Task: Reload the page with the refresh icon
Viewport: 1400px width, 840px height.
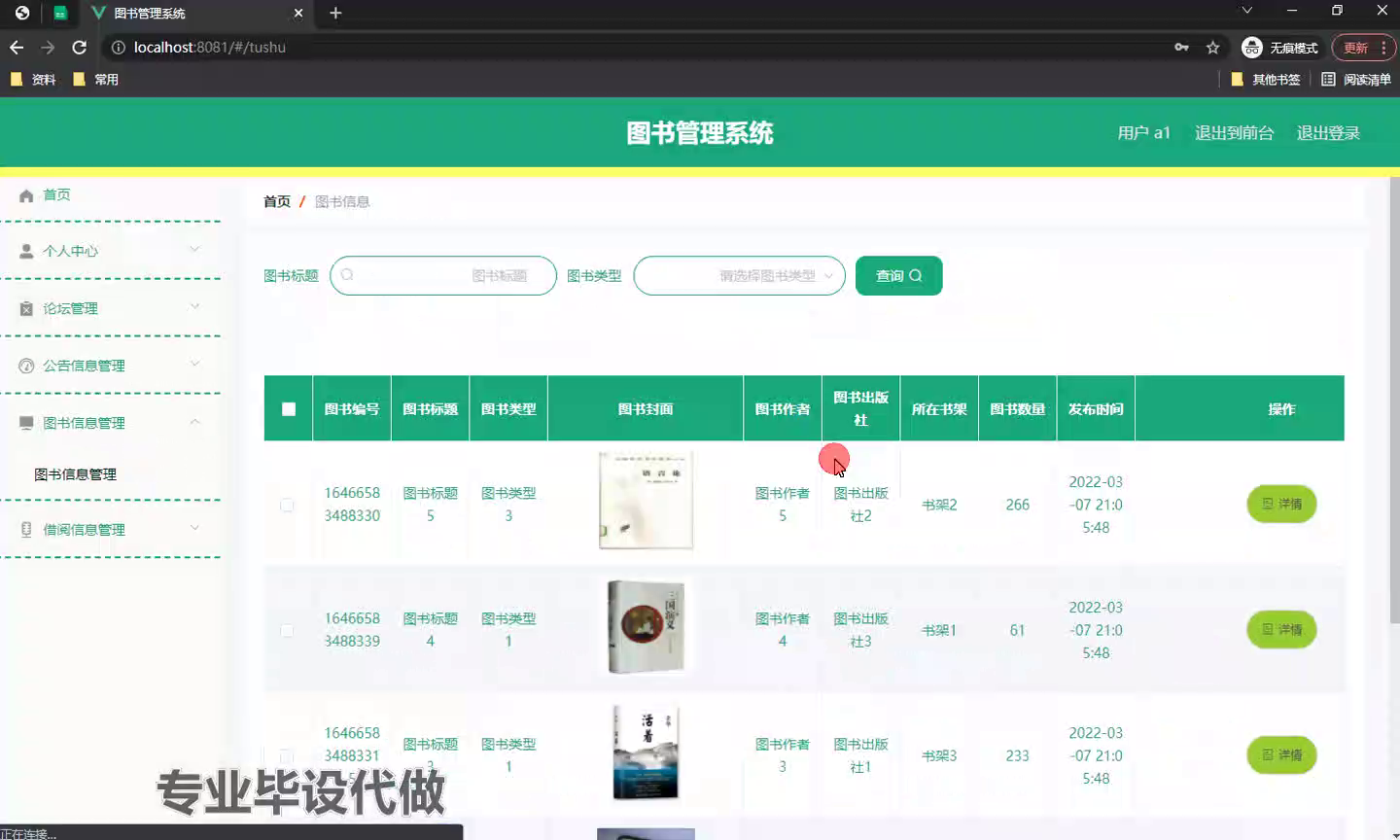Action: [x=80, y=47]
